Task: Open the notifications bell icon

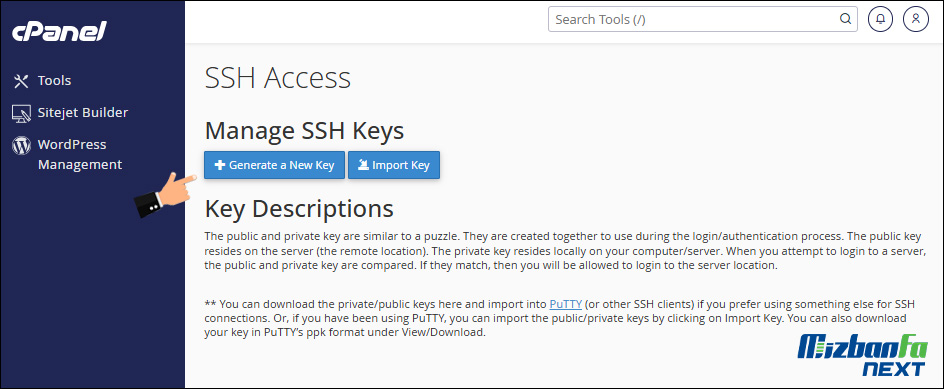Action: click(x=880, y=19)
